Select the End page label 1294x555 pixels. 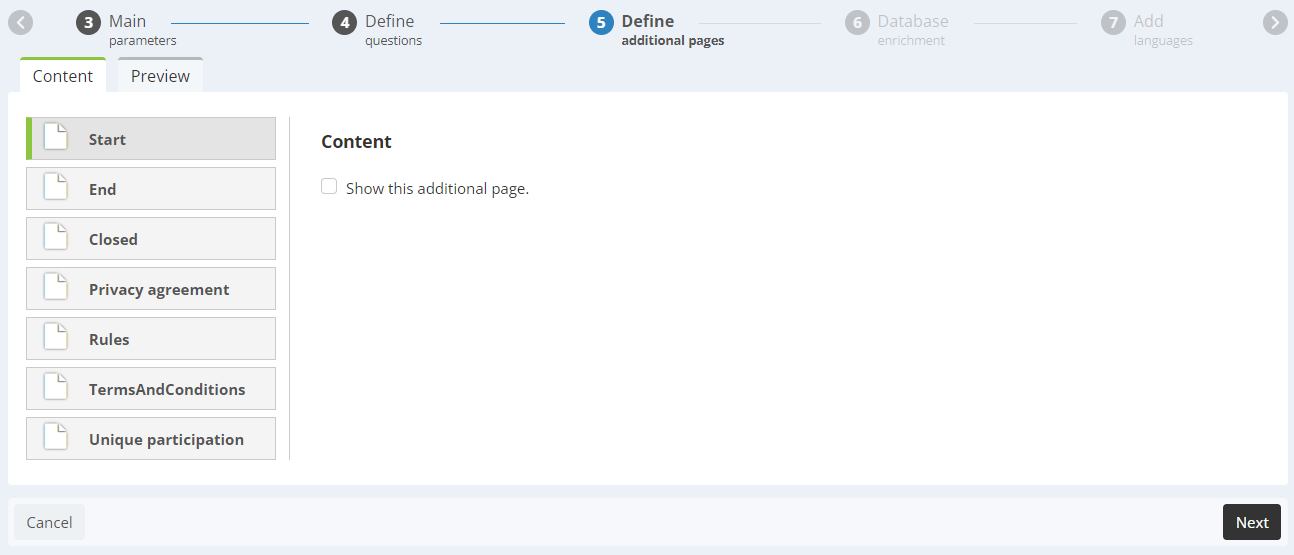pyautogui.click(x=102, y=189)
